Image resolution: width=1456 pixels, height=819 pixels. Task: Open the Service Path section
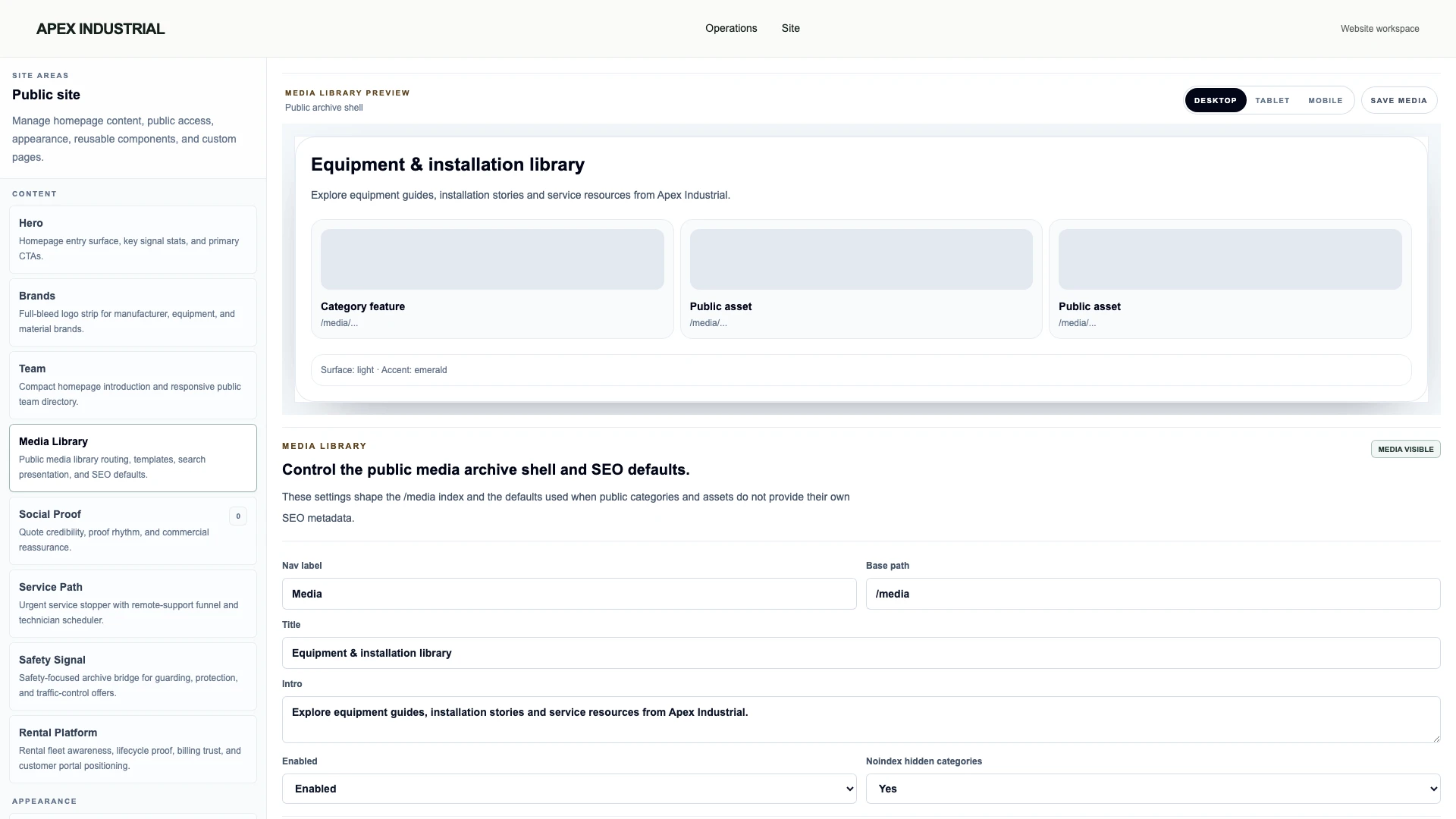(133, 604)
